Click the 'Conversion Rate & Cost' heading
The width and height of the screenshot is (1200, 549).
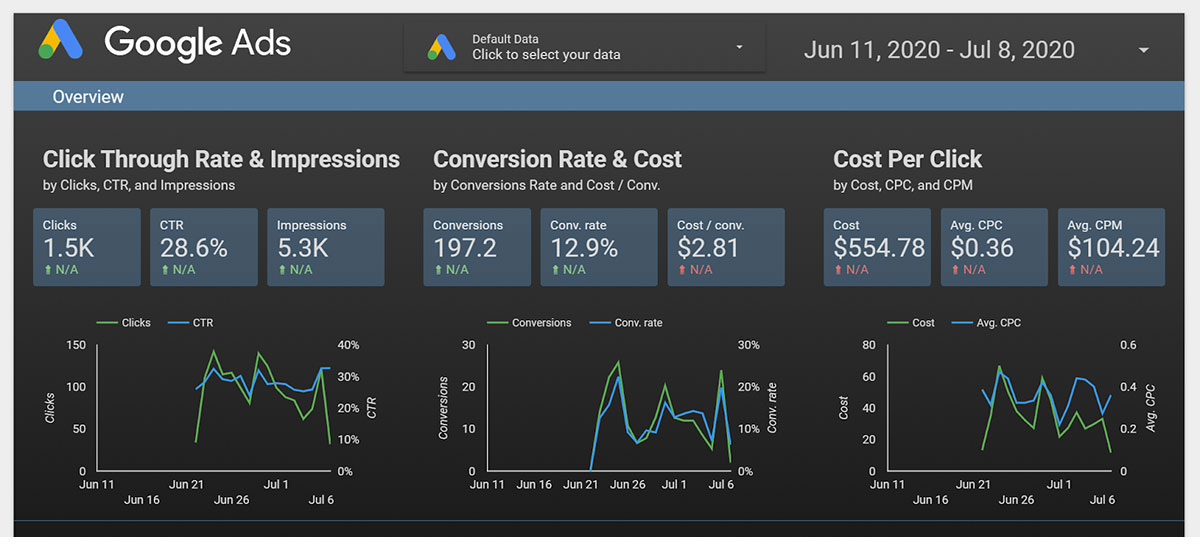[557, 159]
